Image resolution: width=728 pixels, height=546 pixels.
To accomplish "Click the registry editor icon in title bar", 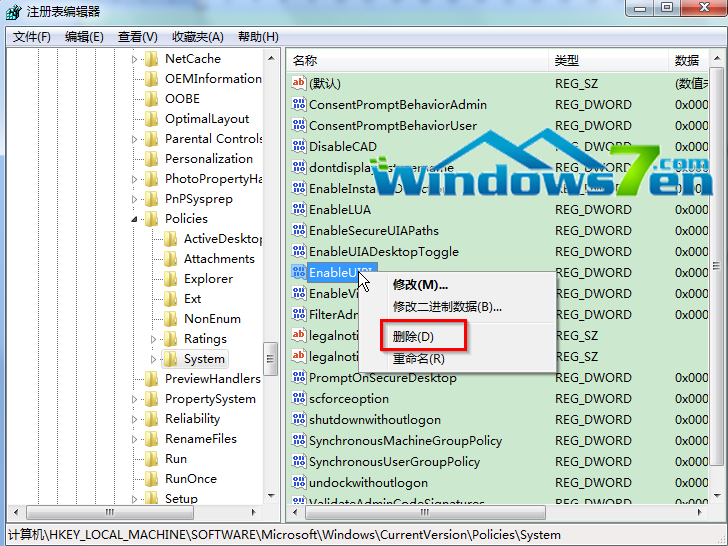I will (x=13, y=11).
